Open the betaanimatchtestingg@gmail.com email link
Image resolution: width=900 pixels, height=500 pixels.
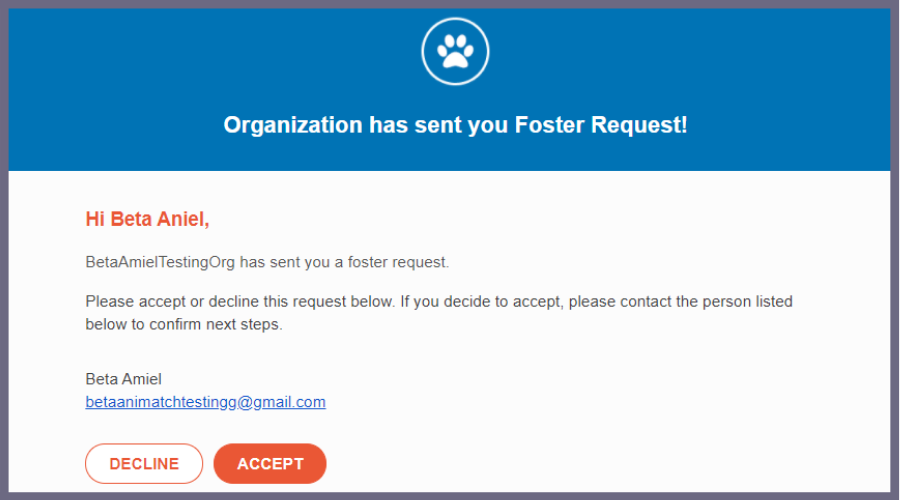205,402
